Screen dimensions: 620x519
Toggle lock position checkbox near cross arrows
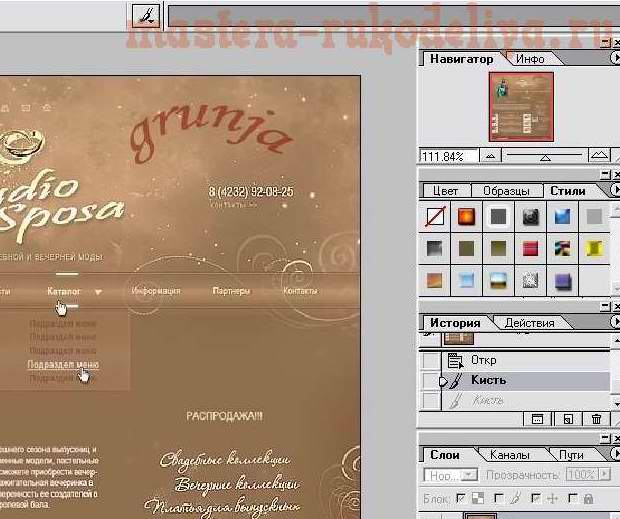point(536,498)
